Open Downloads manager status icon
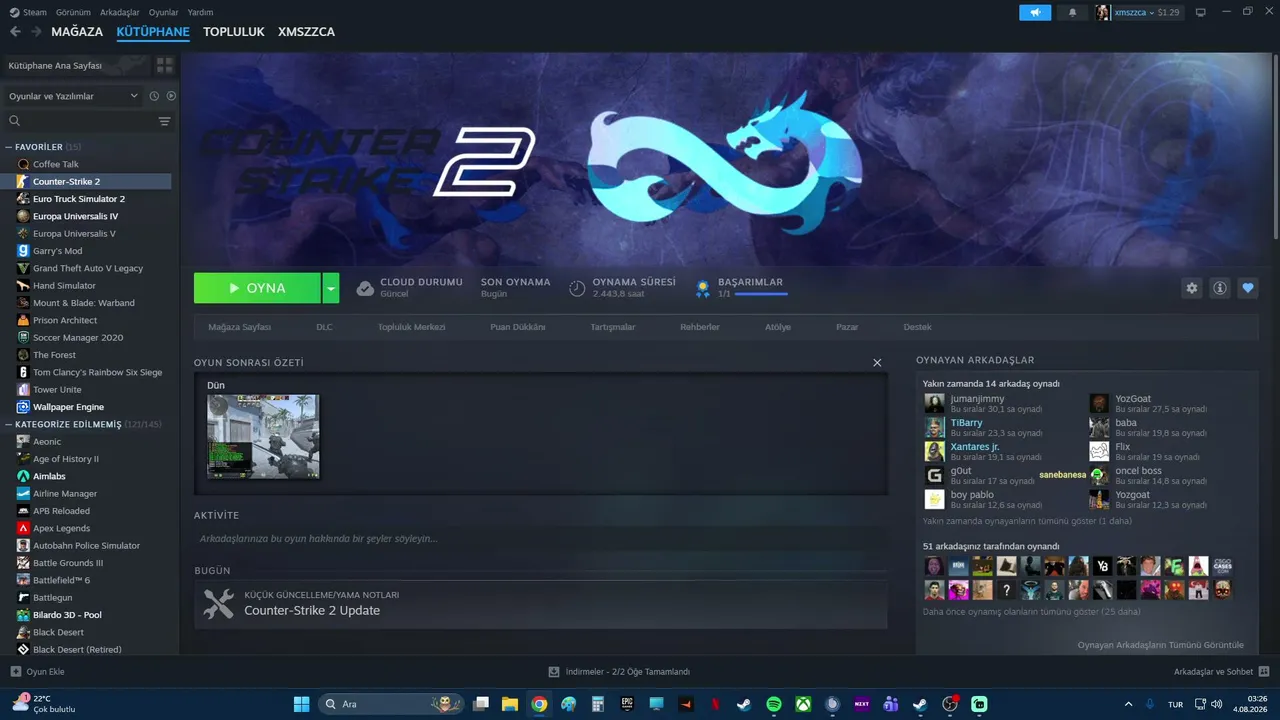 pos(554,672)
